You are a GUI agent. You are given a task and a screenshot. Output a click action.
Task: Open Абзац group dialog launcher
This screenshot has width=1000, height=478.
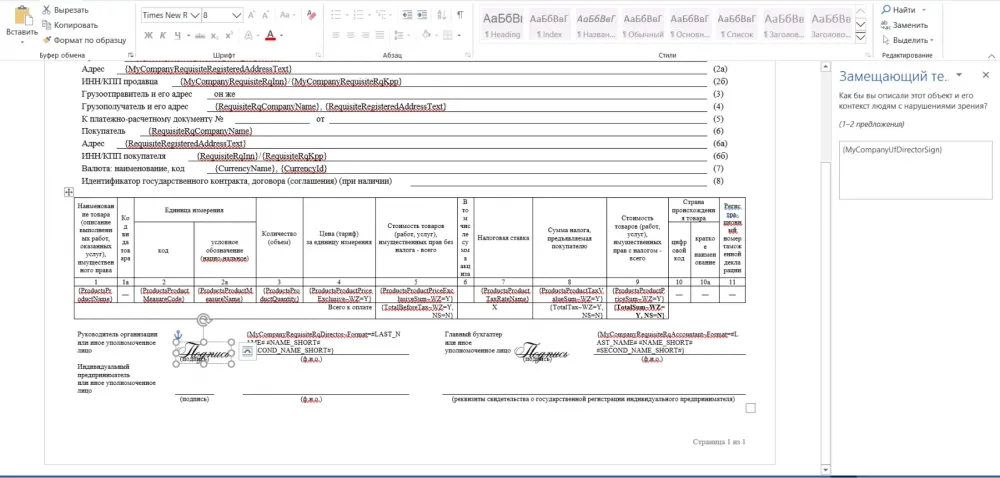(468, 55)
